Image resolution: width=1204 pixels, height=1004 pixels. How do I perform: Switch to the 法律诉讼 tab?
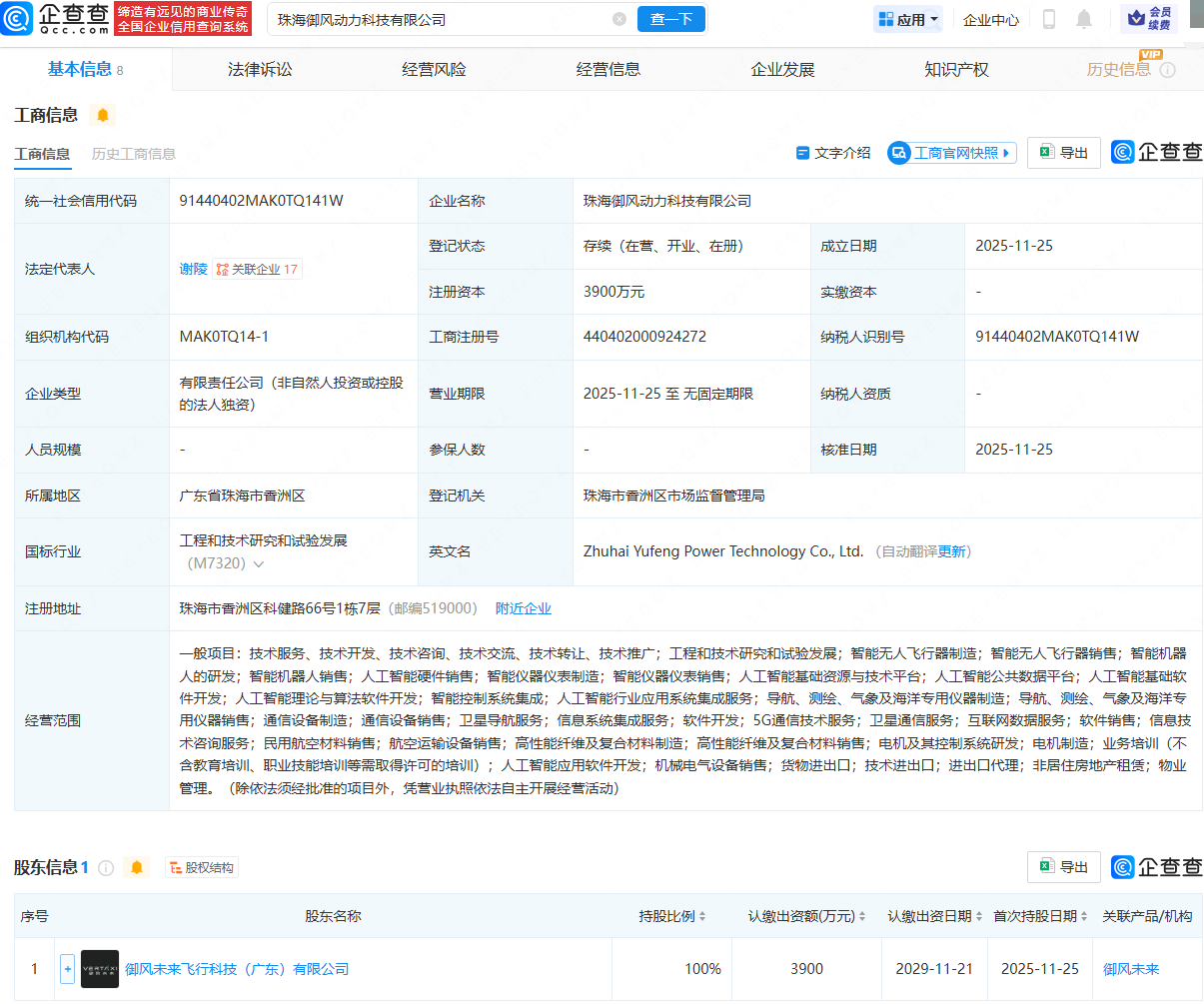(260, 69)
